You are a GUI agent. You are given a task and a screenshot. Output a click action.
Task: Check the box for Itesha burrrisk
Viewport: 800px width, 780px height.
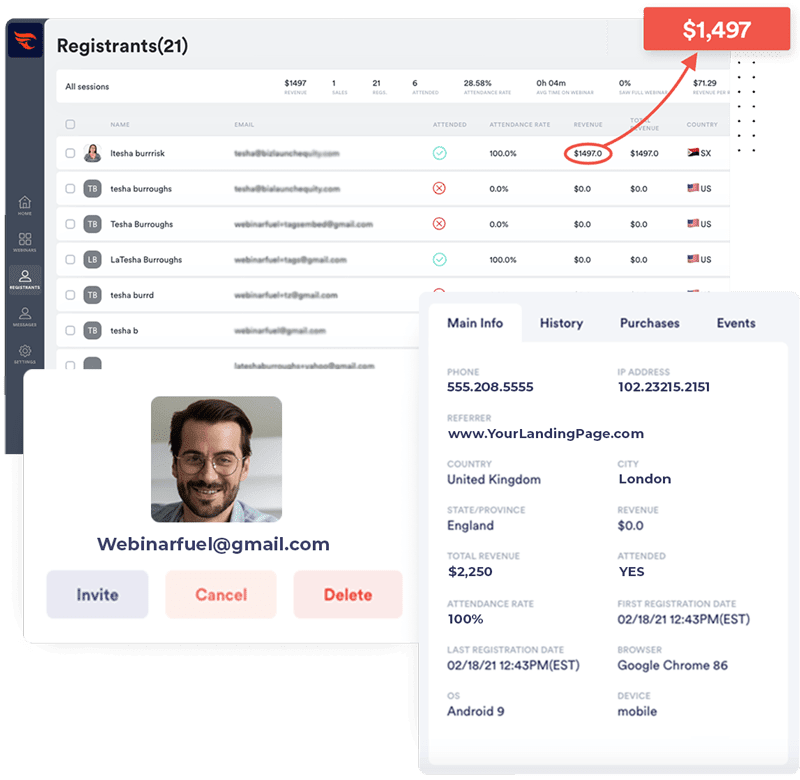[x=70, y=153]
